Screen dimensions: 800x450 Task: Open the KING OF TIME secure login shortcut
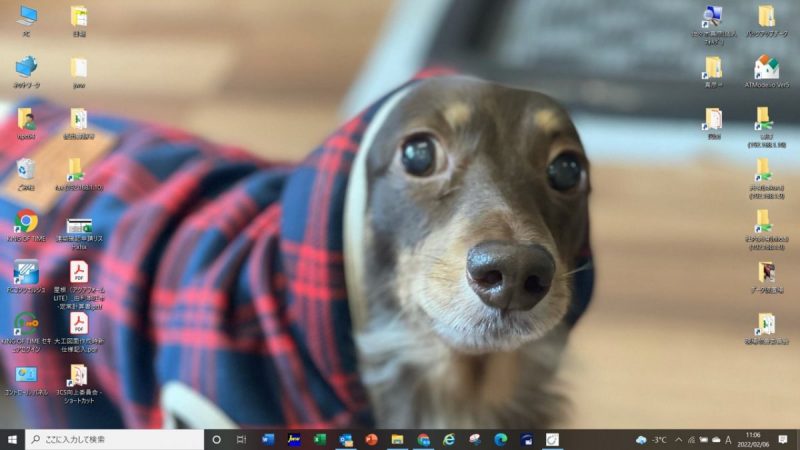click(x=26, y=332)
